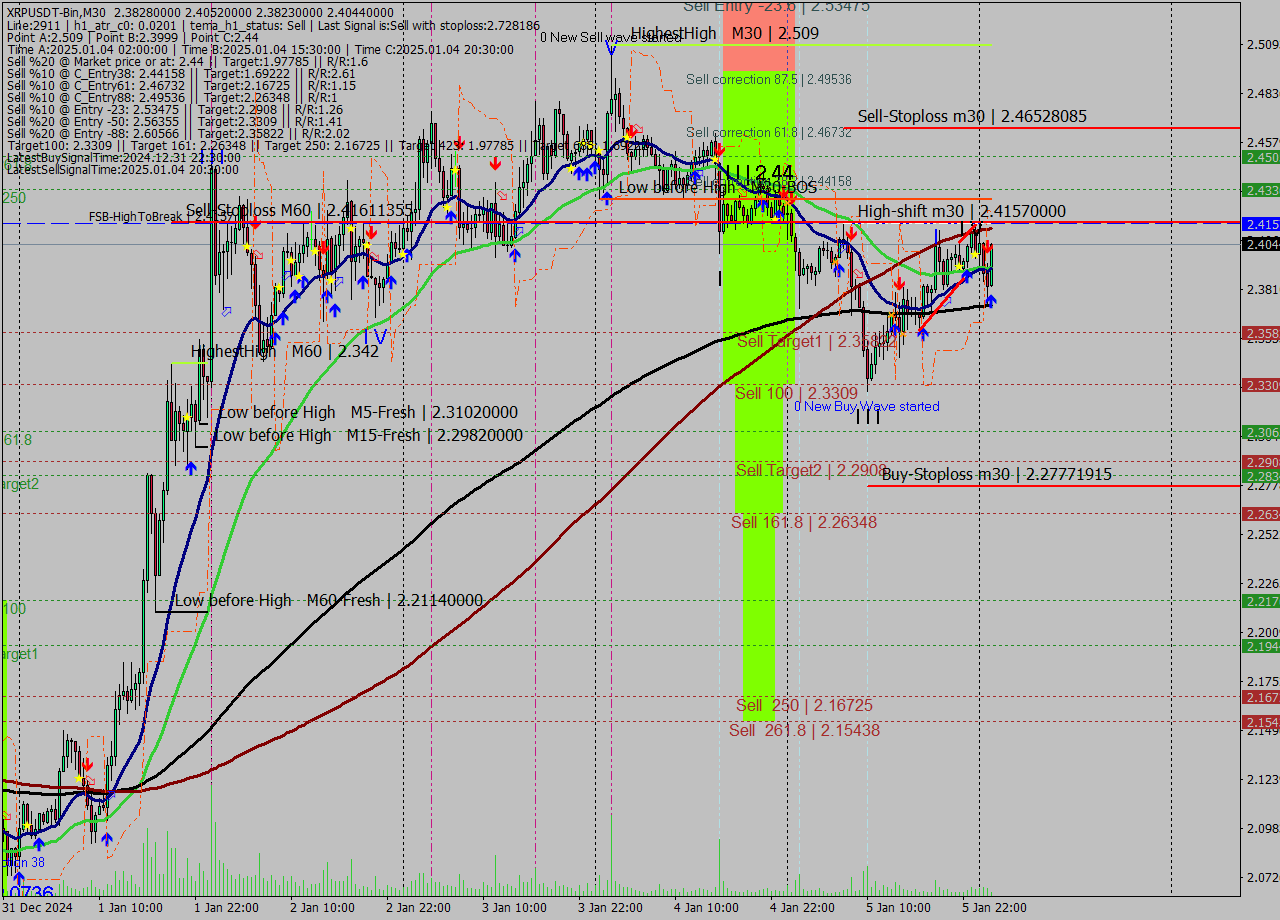Select the red 2.167 price tag
The width and height of the screenshot is (1280, 920).
coord(1261,697)
